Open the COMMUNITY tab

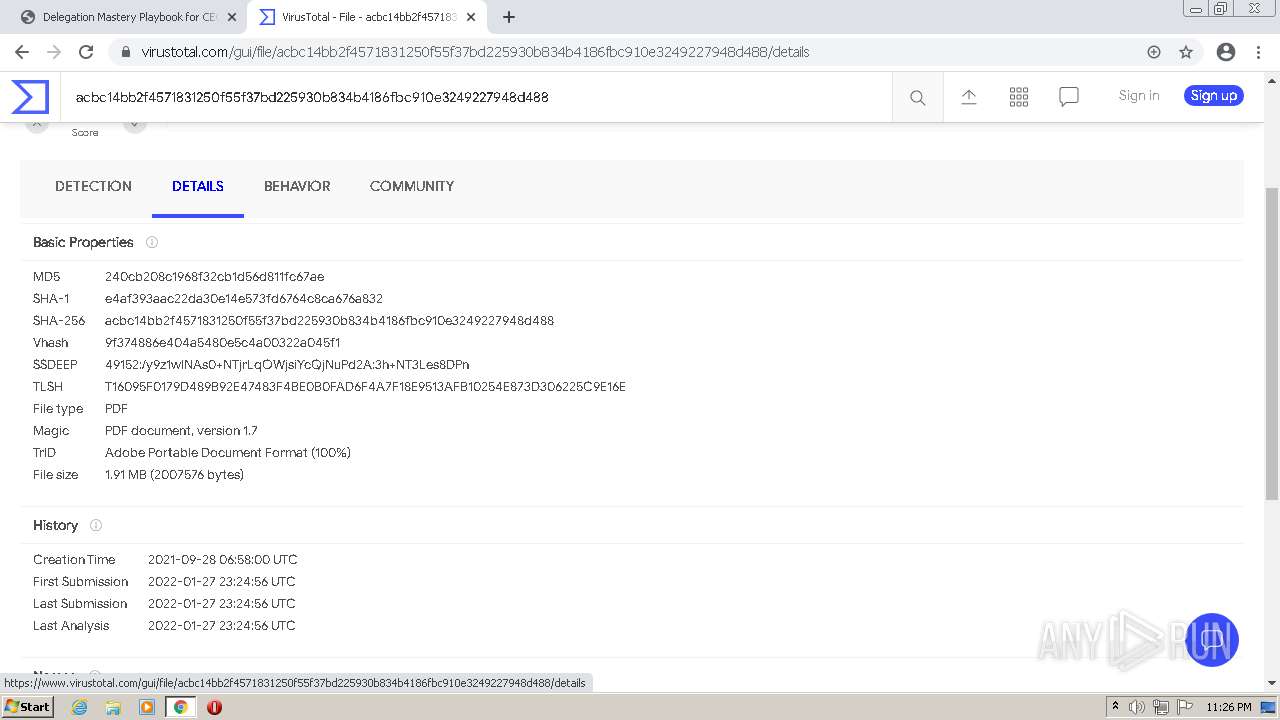point(412,186)
